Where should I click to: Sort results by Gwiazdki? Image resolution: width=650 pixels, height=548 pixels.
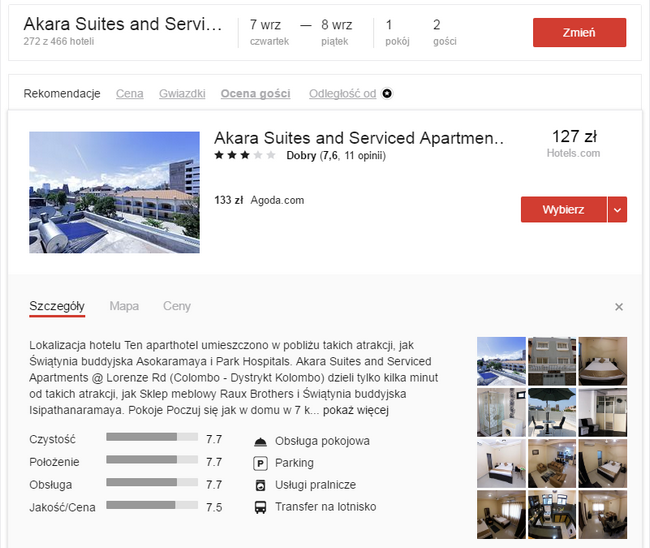[x=181, y=94]
